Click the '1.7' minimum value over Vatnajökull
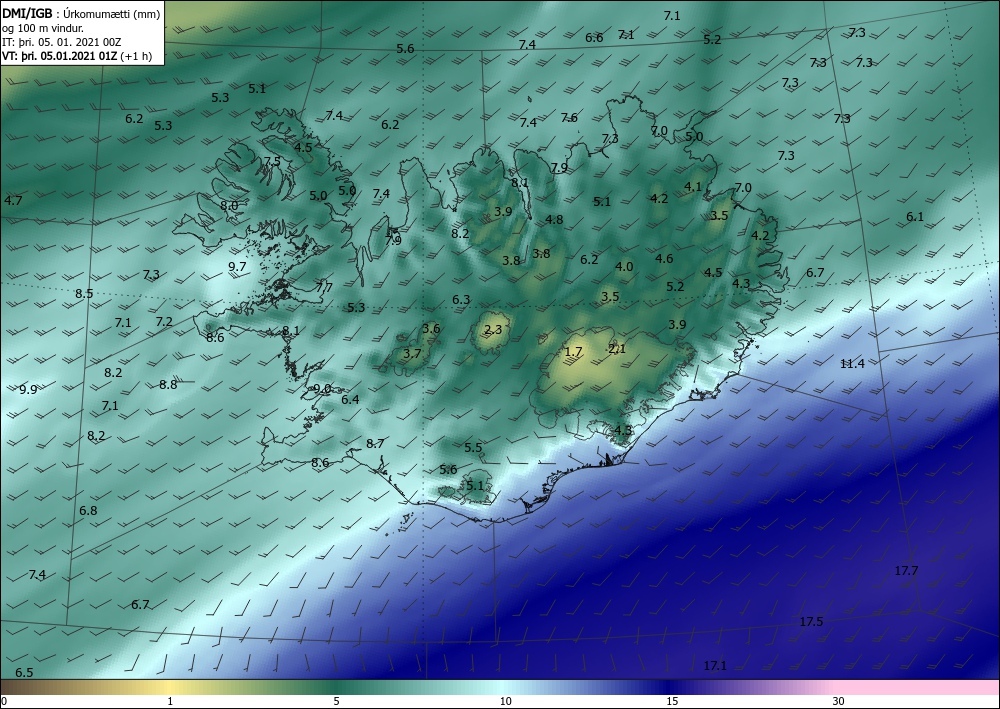Image resolution: width=1000 pixels, height=709 pixels. click(x=573, y=351)
